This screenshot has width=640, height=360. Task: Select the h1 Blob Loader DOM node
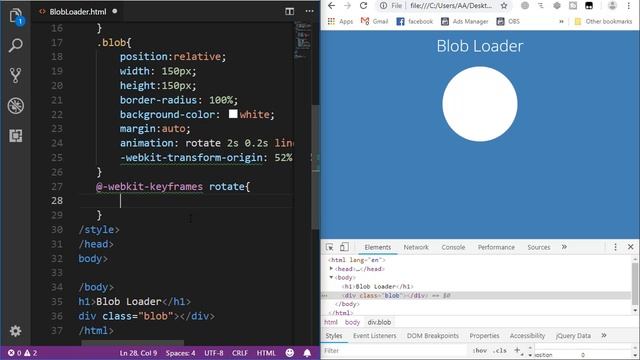[378, 287]
